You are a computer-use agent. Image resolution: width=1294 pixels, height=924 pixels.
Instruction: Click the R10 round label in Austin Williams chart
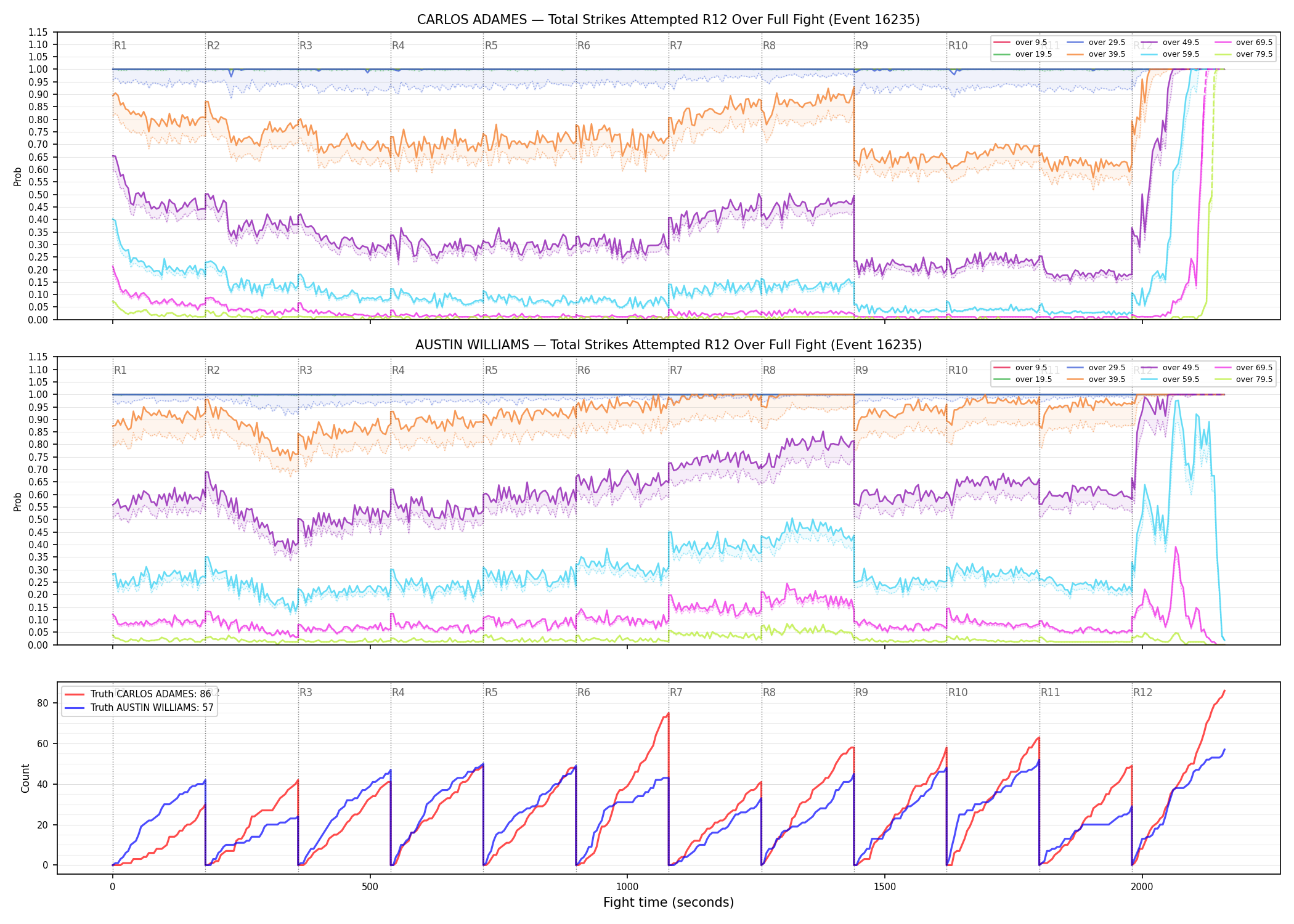[958, 370]
